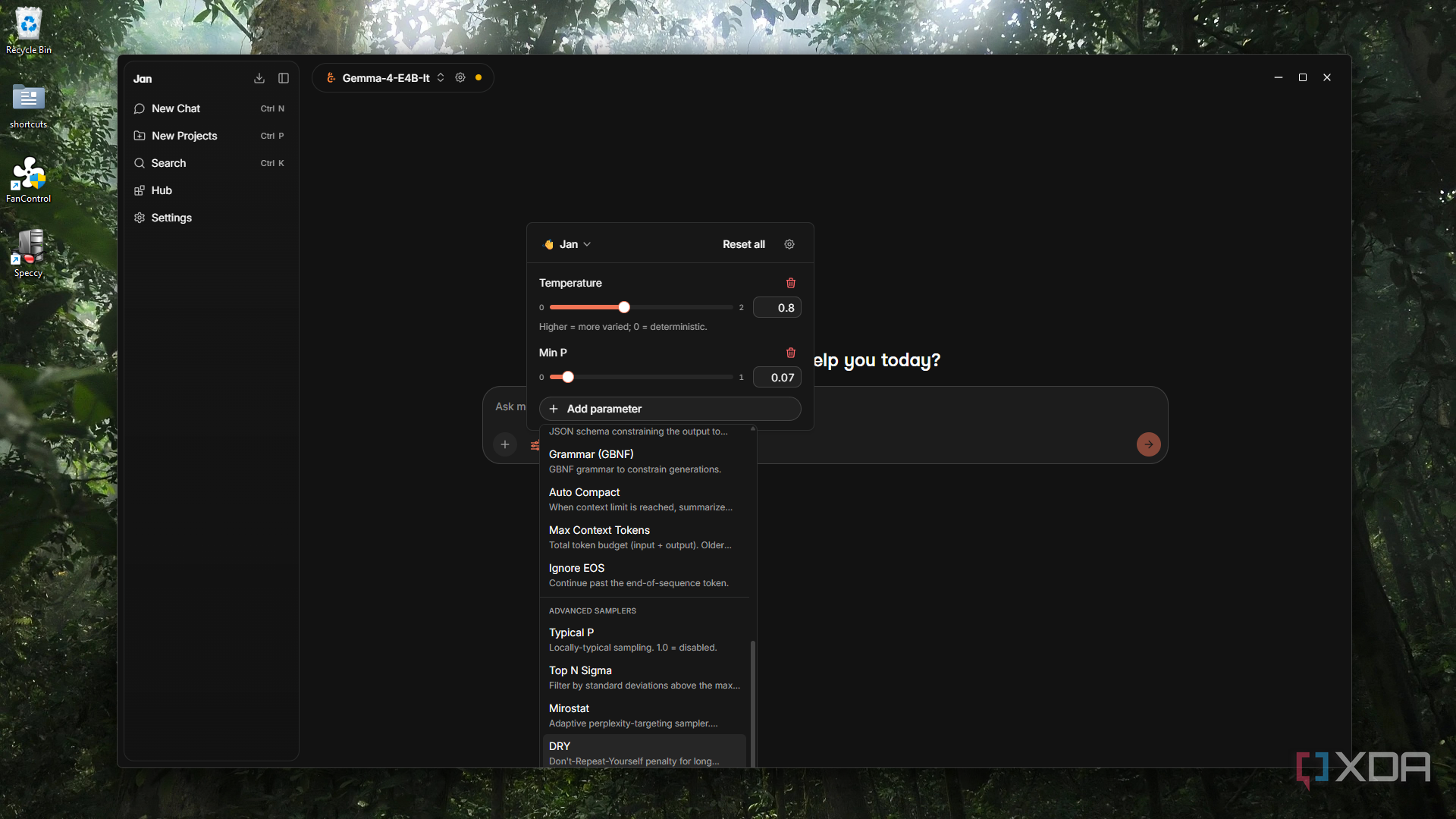Delete the Temperature parameter with trash icon
1456x819 pixels.
coord(791,283)
